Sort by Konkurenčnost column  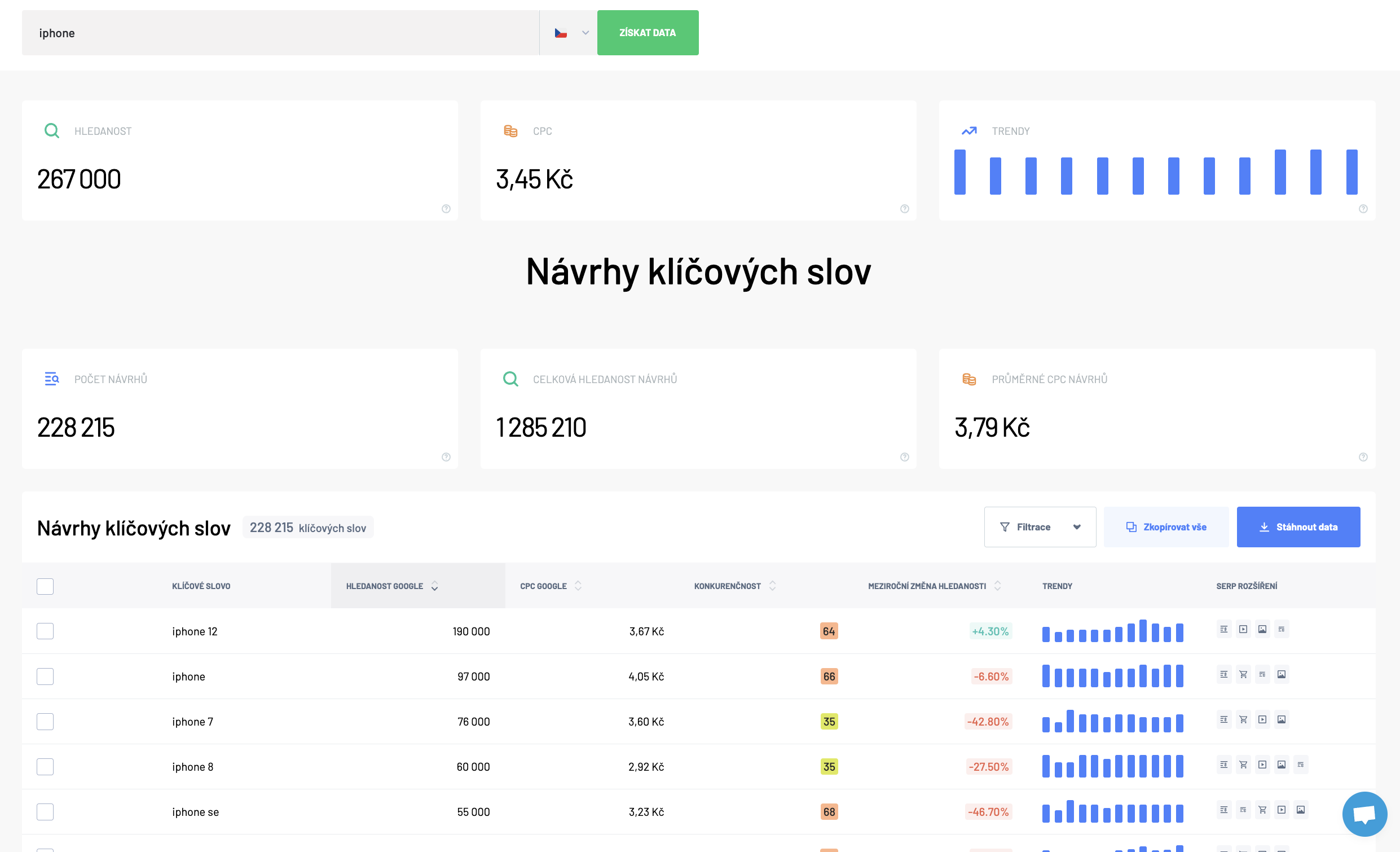pyautogui.click(x=734, y=586)
